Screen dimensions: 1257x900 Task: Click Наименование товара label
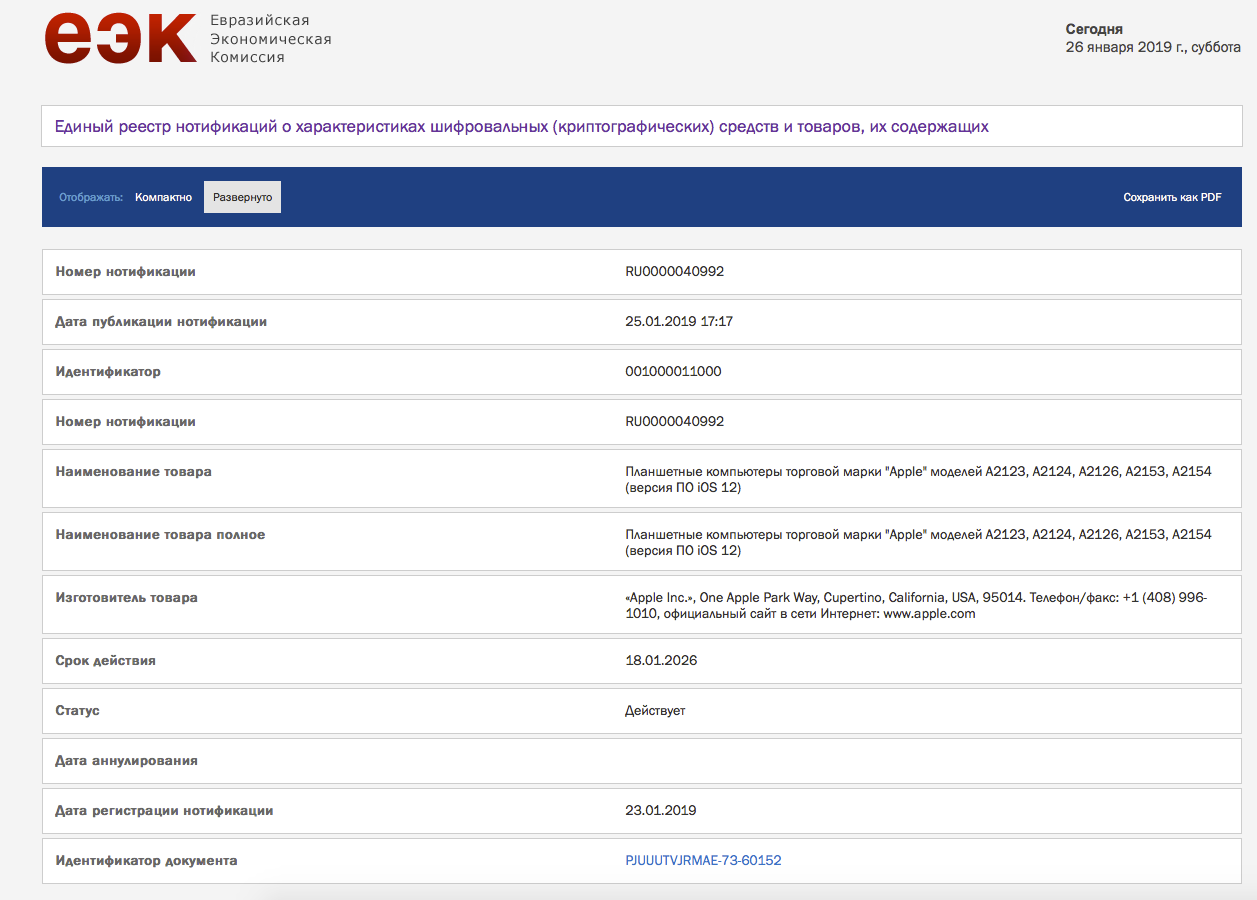pos(133,471)
